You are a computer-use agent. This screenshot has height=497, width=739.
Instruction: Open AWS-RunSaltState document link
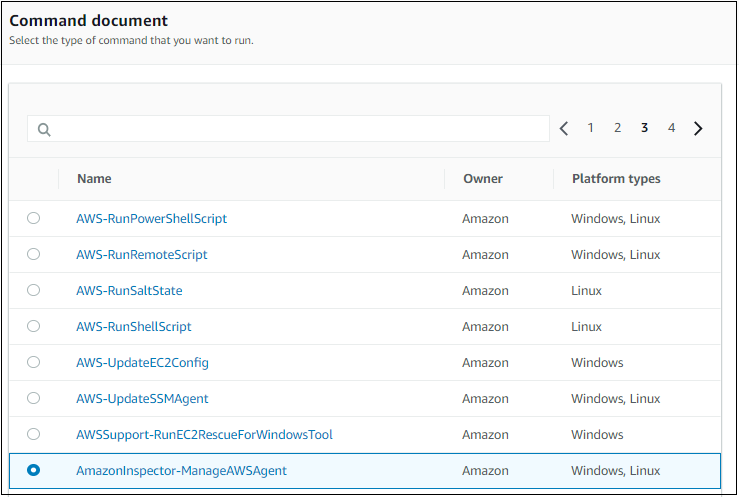pos(129,291)
